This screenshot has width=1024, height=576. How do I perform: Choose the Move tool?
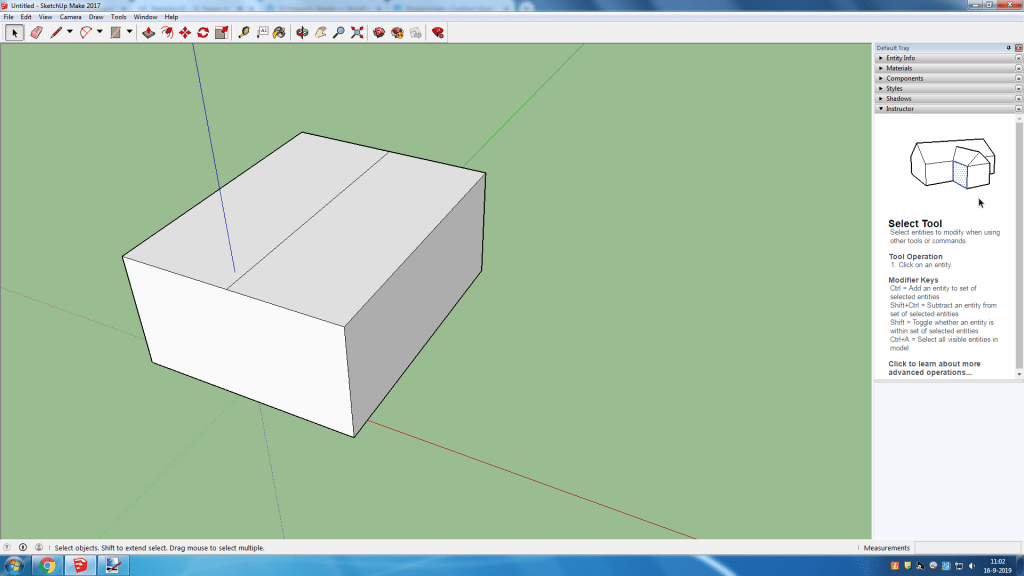[185, 33]
